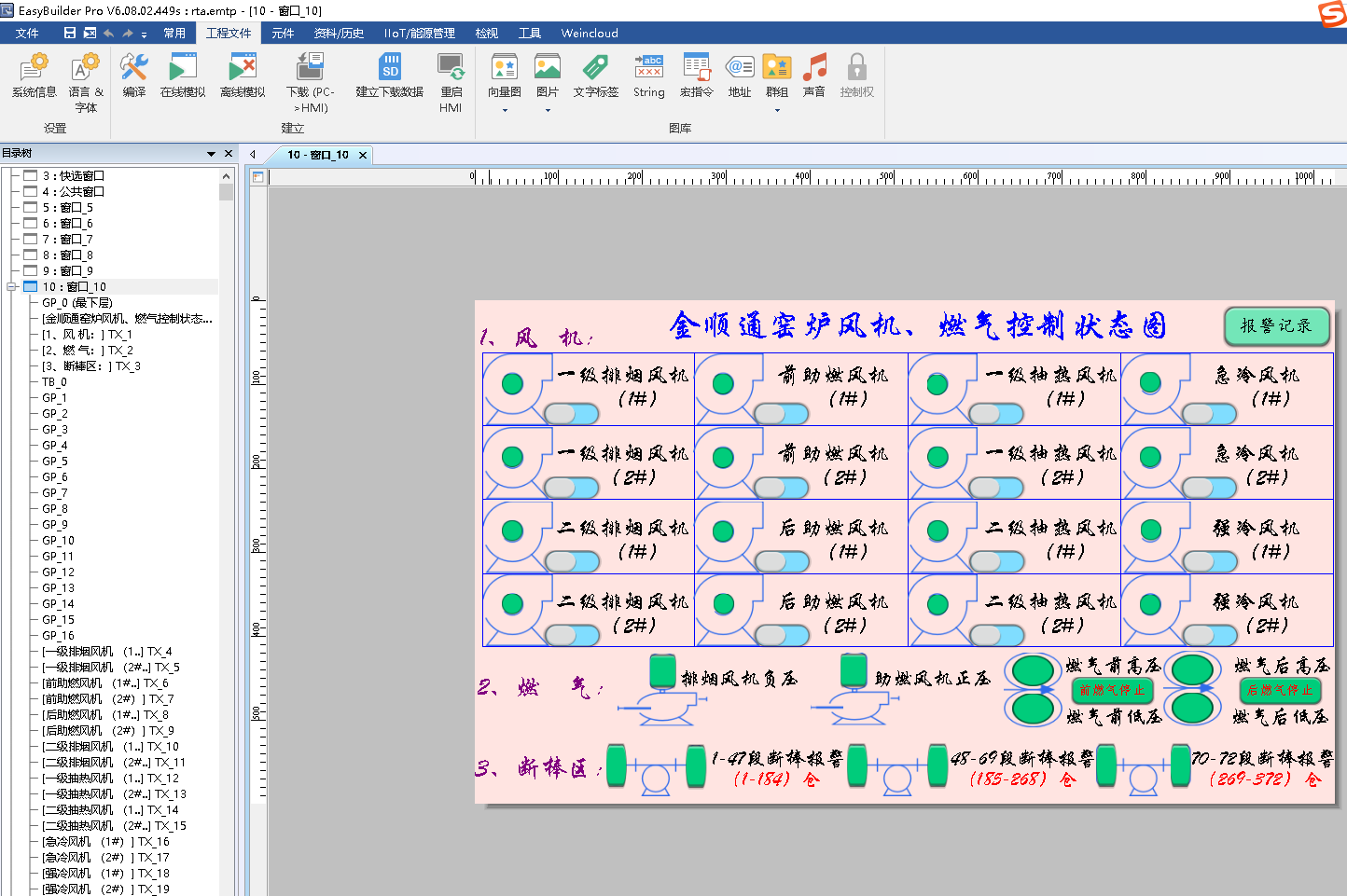Collapse the 10 : 窗口_10 tree node
This screenshot has height=896, width=1347.
coord(12,287)
